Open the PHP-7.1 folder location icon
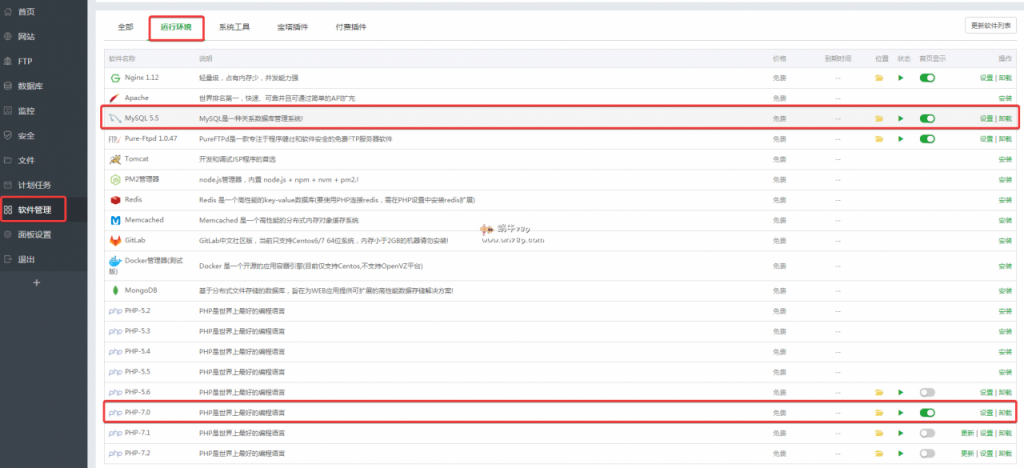Viewport: 1024px width, 468px height. click(x=879, y=433)
